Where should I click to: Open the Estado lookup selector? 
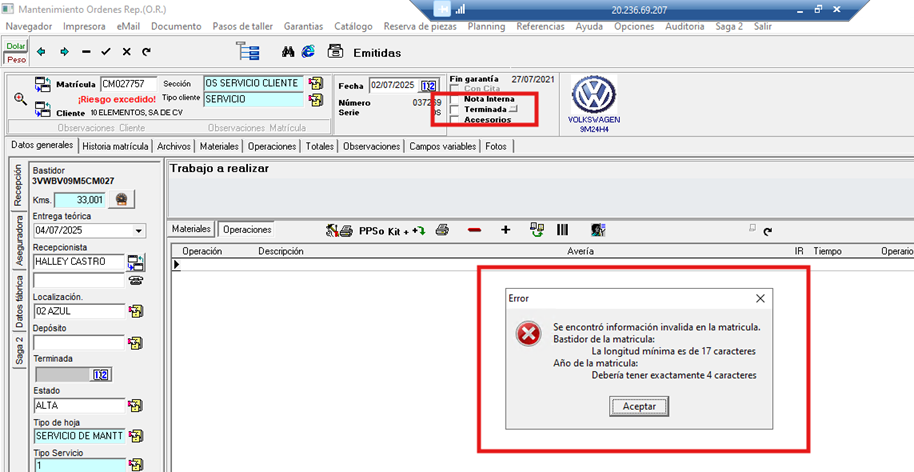click(x=135, y=406)
